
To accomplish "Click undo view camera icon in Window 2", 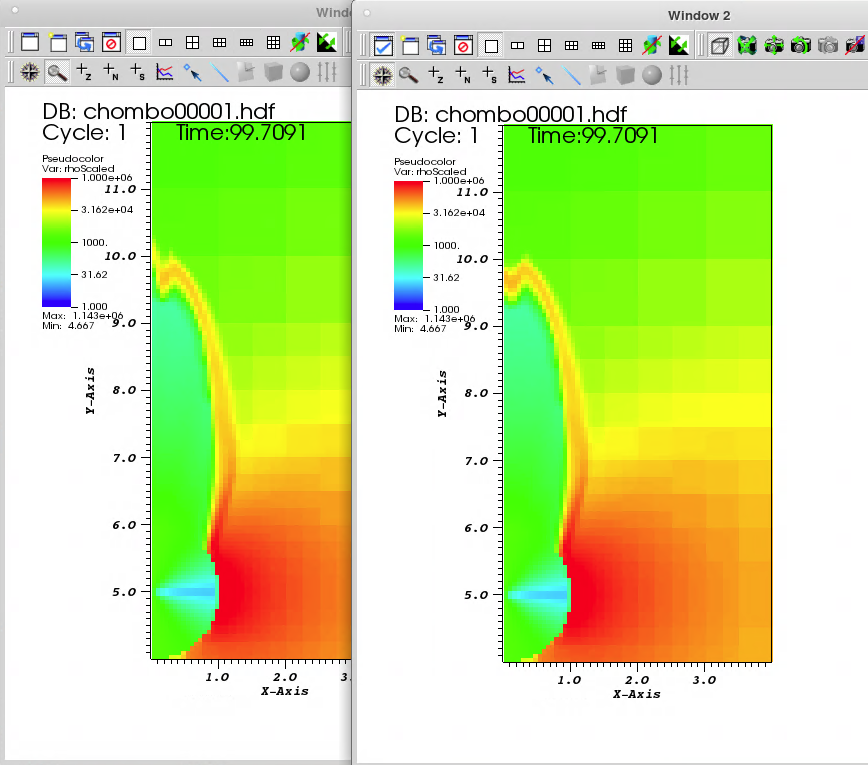I will click(x=800, y=45).
